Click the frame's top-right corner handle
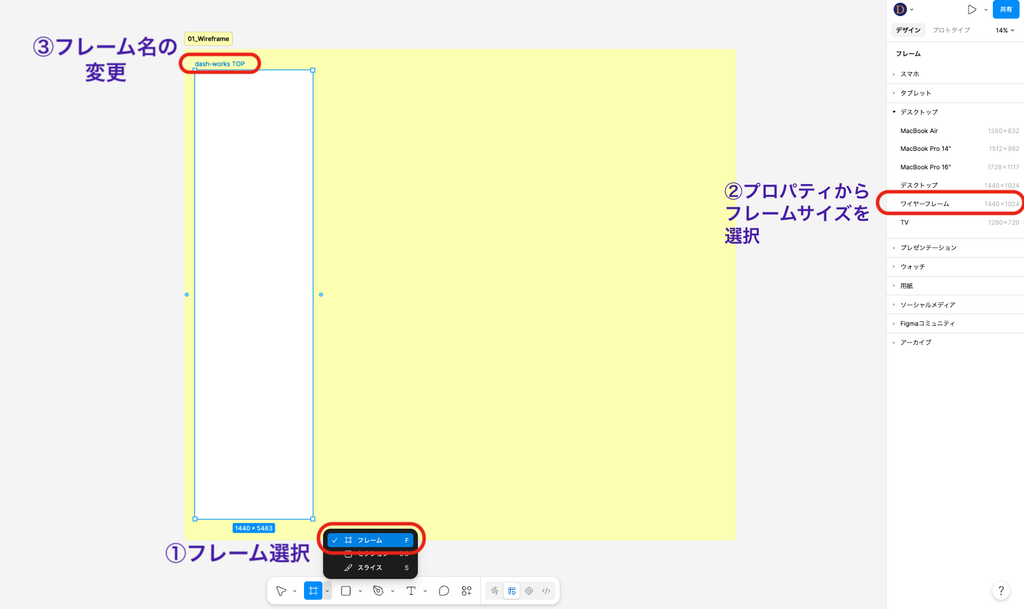The width and height of the screenshot is (1024, 609). click(313, 70)
